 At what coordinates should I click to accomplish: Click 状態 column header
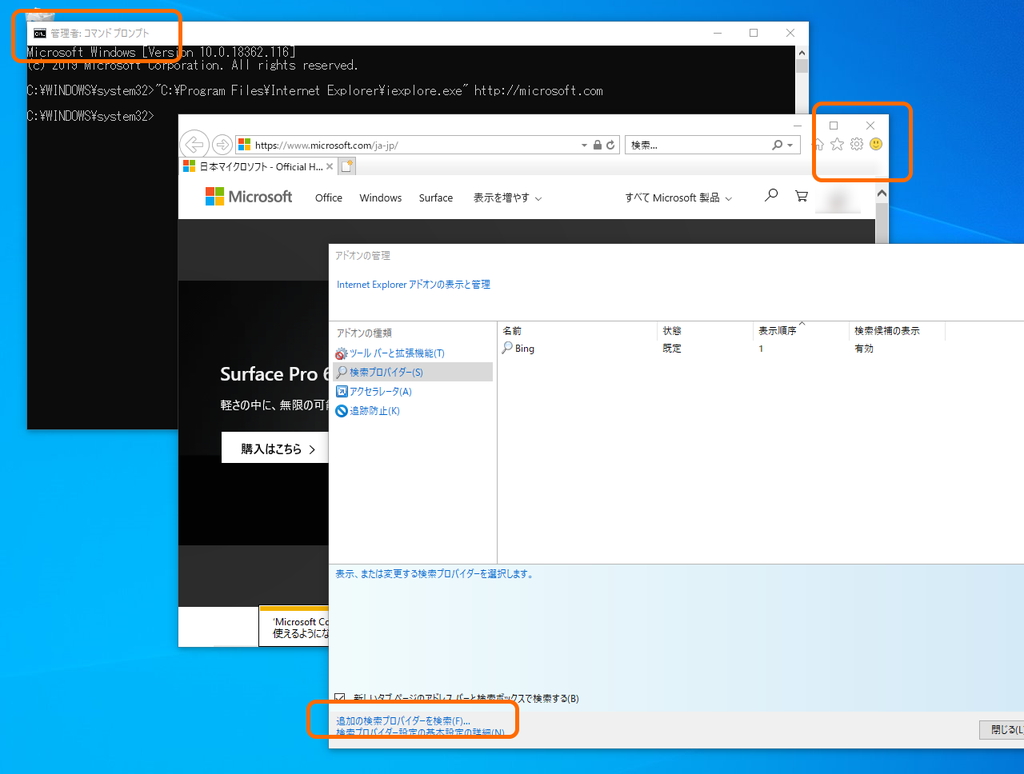[x=705, y=331]
